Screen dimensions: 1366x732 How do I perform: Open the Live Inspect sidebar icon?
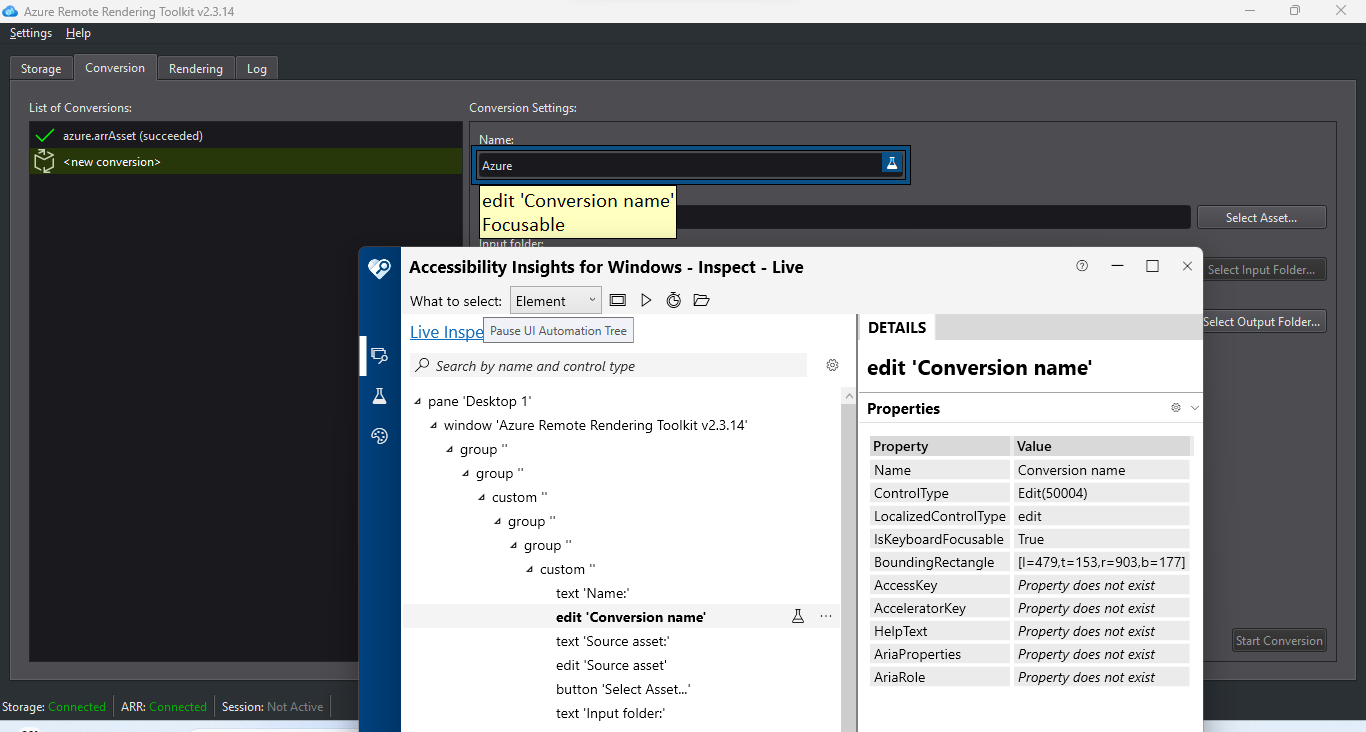coord(380,355)
